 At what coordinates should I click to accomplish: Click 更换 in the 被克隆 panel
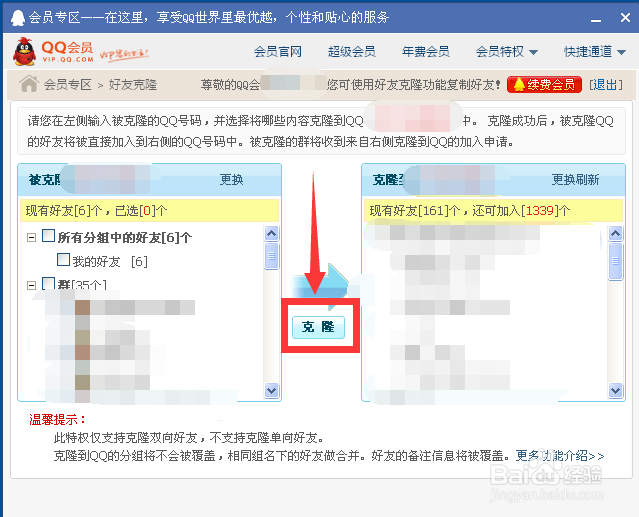tap(231, 180)
